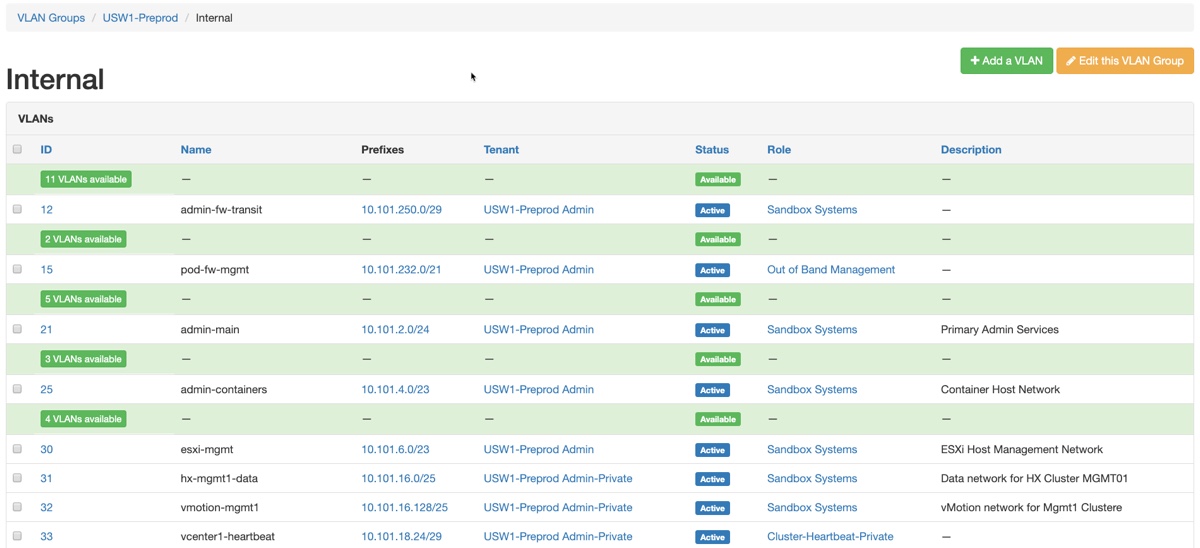Sort VLANs by Tenant column
Viewport: 1200px width, 548px height.
click(501, 150)
